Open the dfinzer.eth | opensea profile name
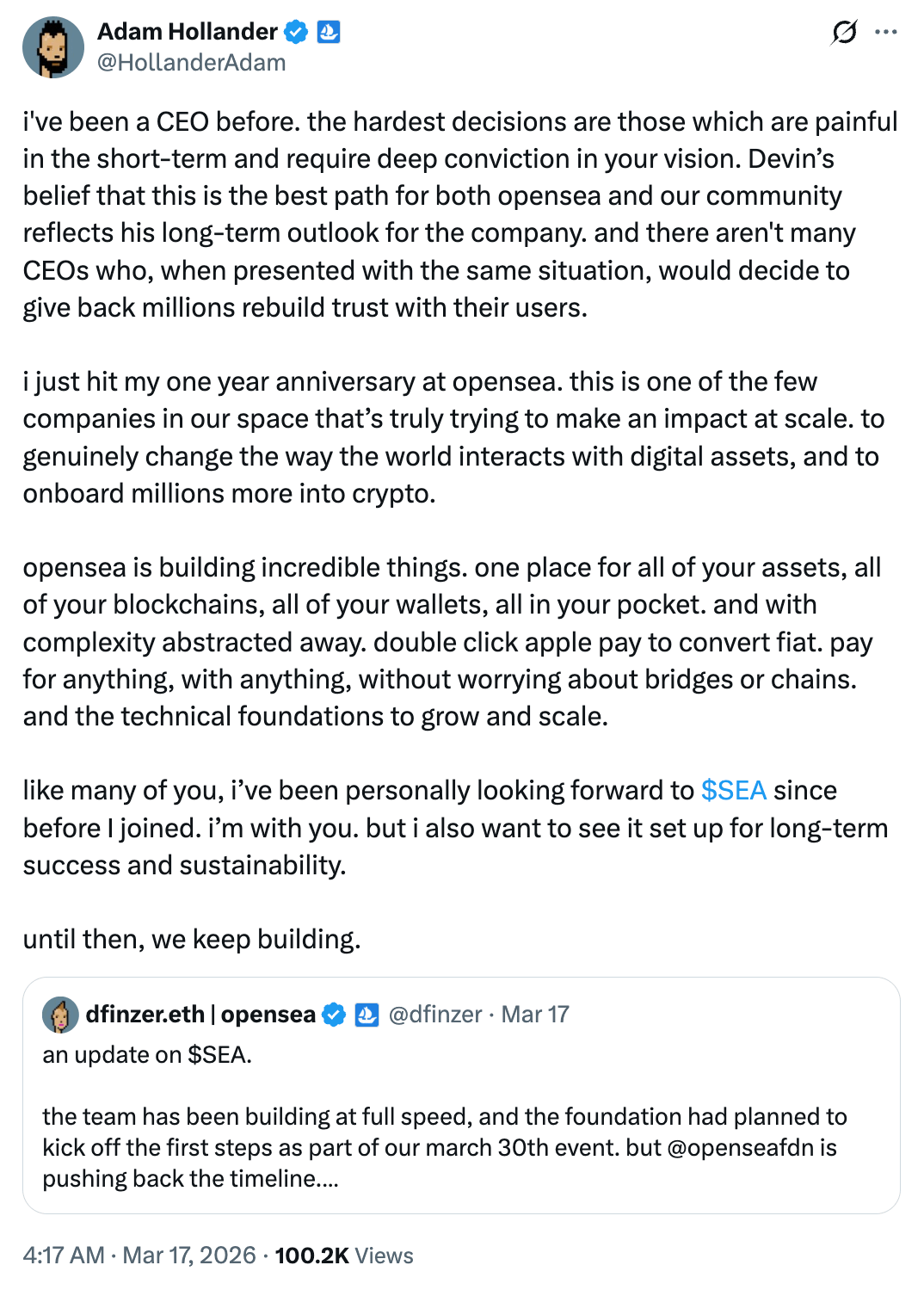The height and width of the screenshot is (1296, 924). click(x=200, y=1015)
